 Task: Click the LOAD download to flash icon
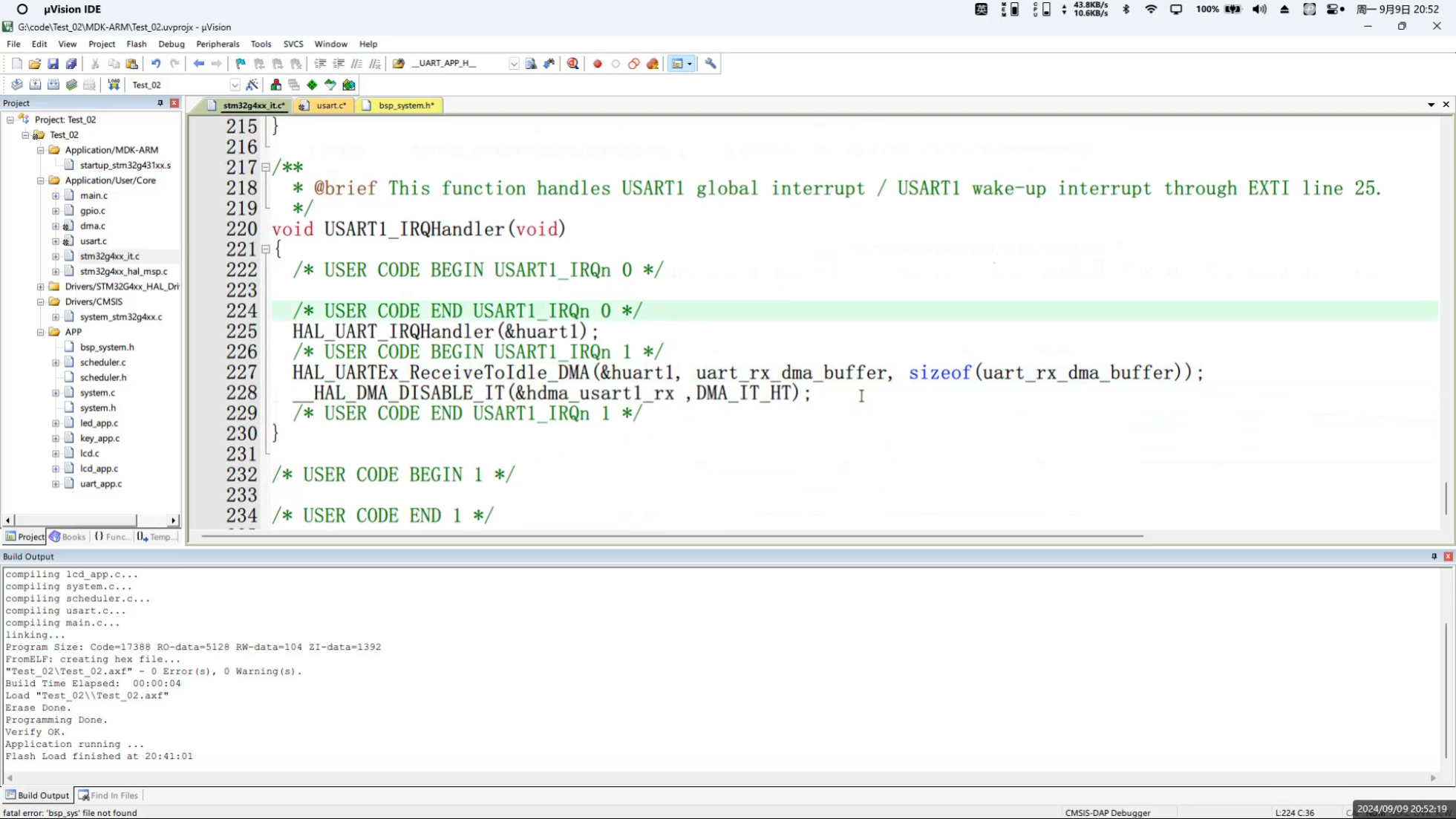(114, 85)
